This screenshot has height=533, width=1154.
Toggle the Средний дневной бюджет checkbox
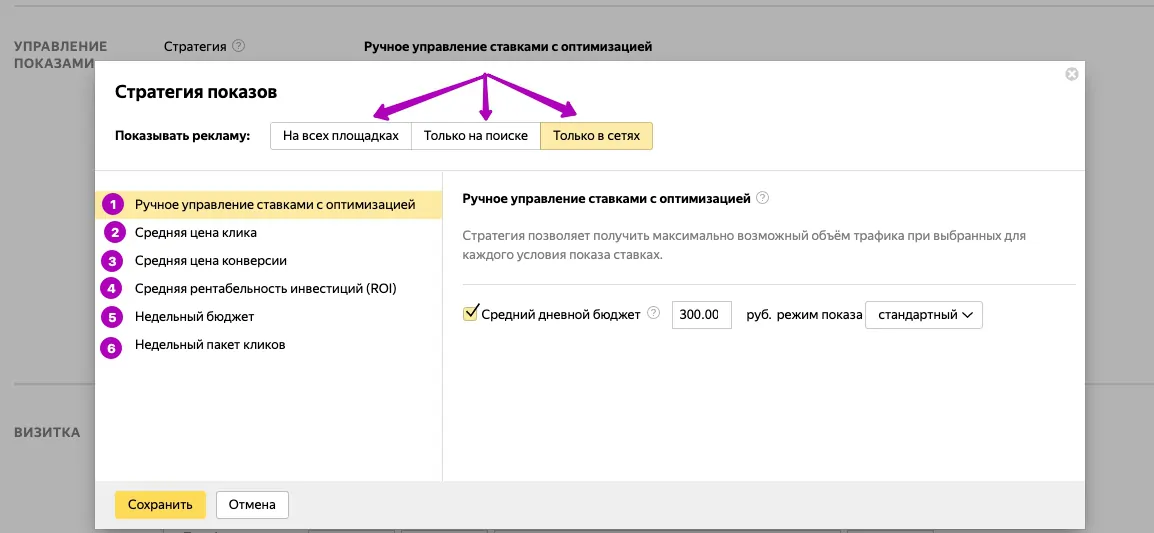click(x=471, y=313)
